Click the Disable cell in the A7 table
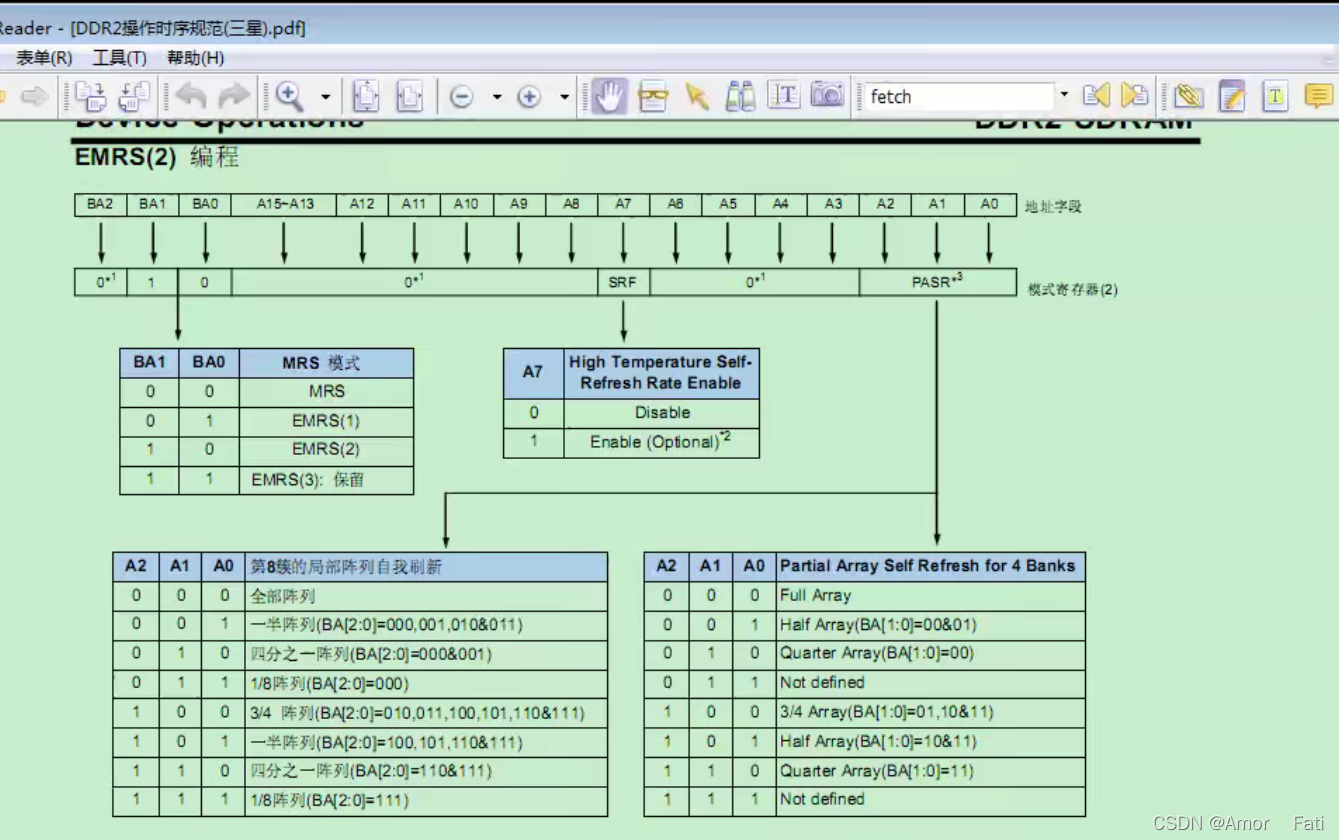 tap(661, 412)
